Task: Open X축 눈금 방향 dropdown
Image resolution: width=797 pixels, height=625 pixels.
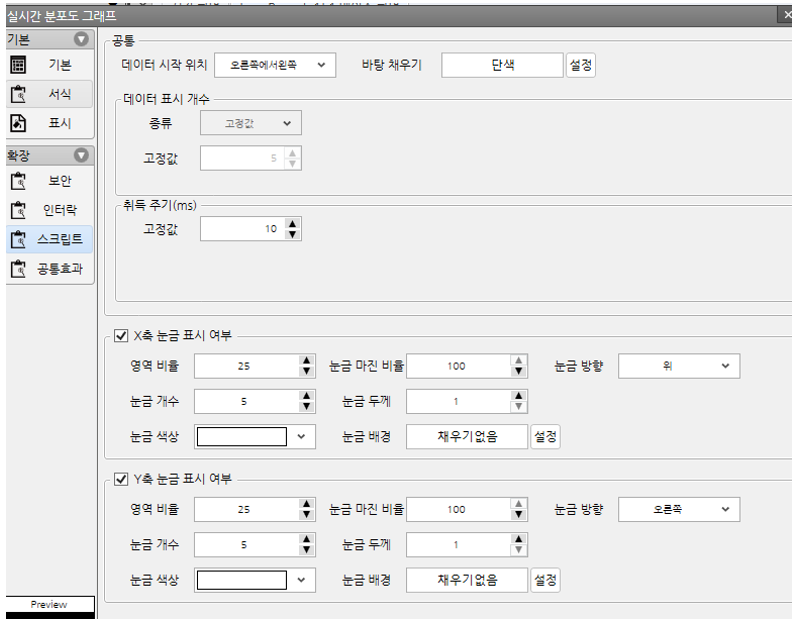Action: pos(679,366)
